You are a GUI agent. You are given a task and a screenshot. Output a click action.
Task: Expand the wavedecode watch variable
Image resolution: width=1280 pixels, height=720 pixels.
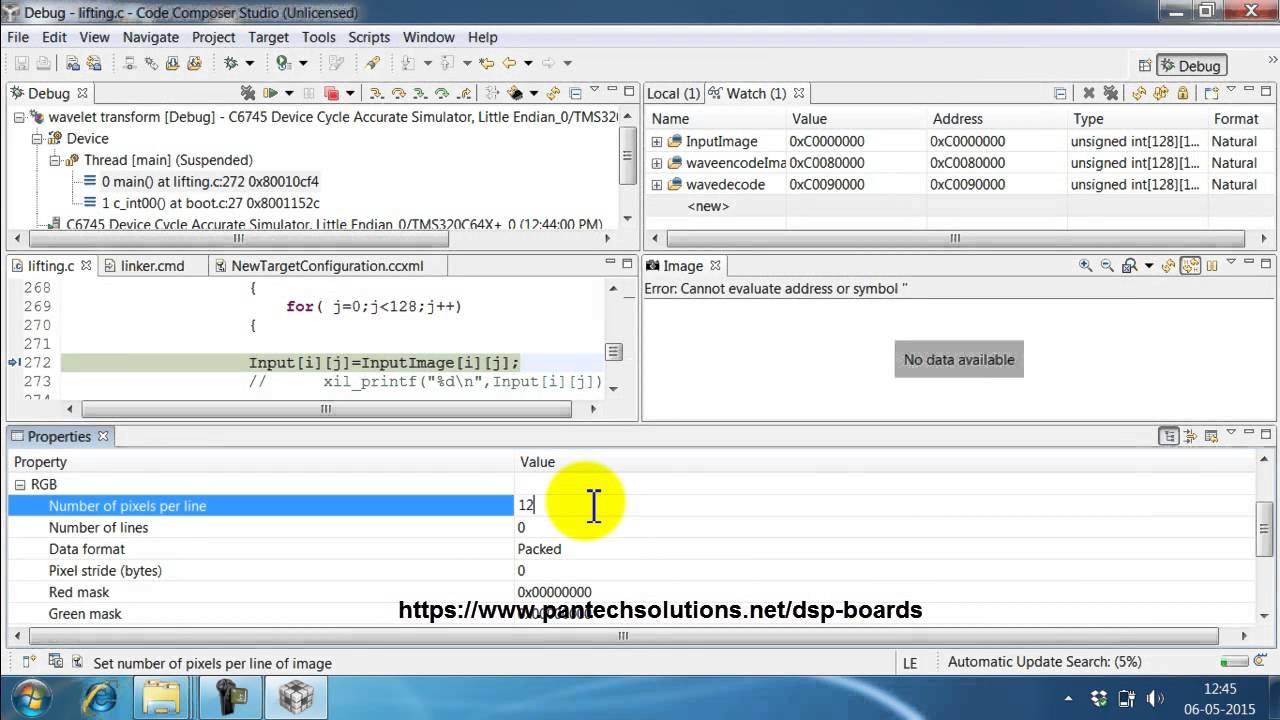pyautogui.click(x=657, y=185)
